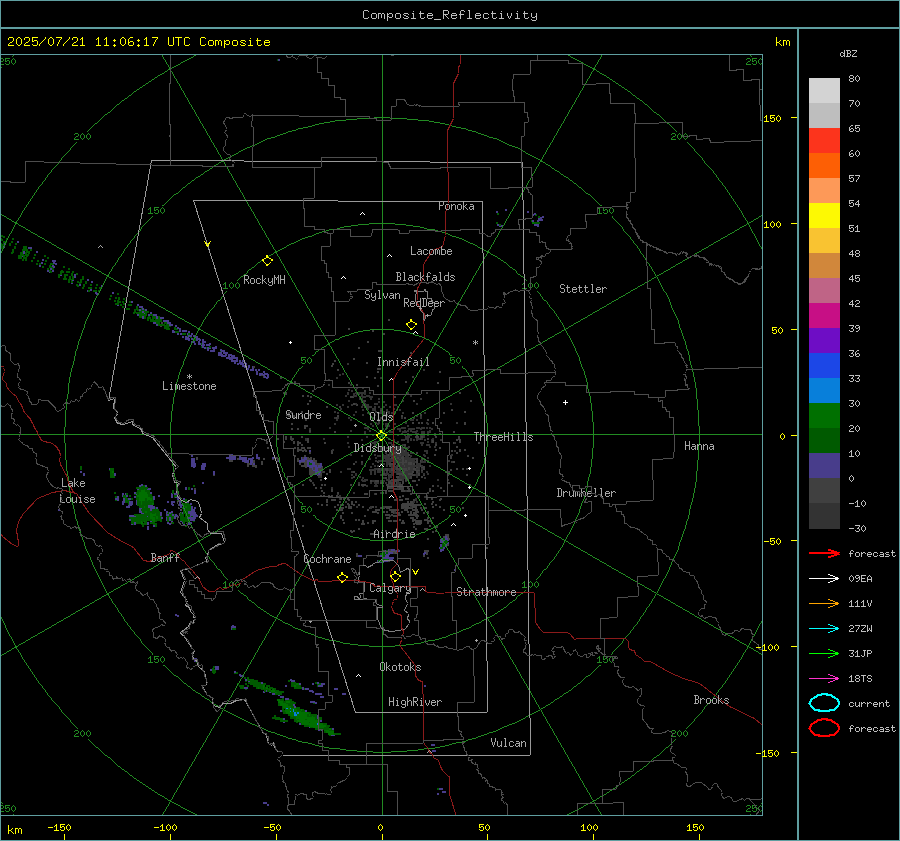Screen dimensions: 900x841
Task: Click the magenta 18TS arrow legend icon
Action: (824, 679)
